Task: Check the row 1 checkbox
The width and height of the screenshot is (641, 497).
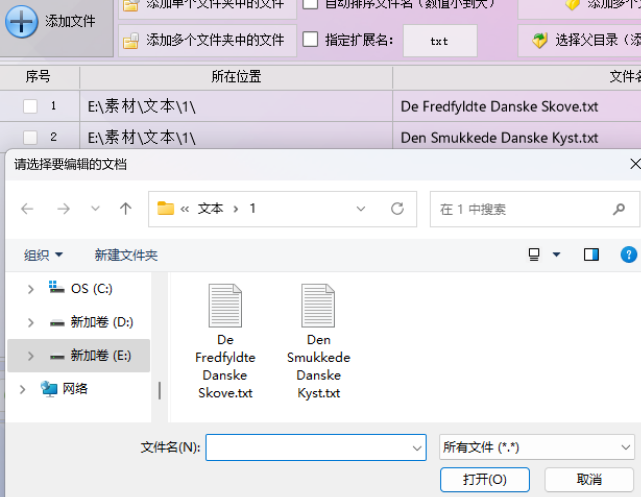Action: pyautogui.click(x=31, y=106)
